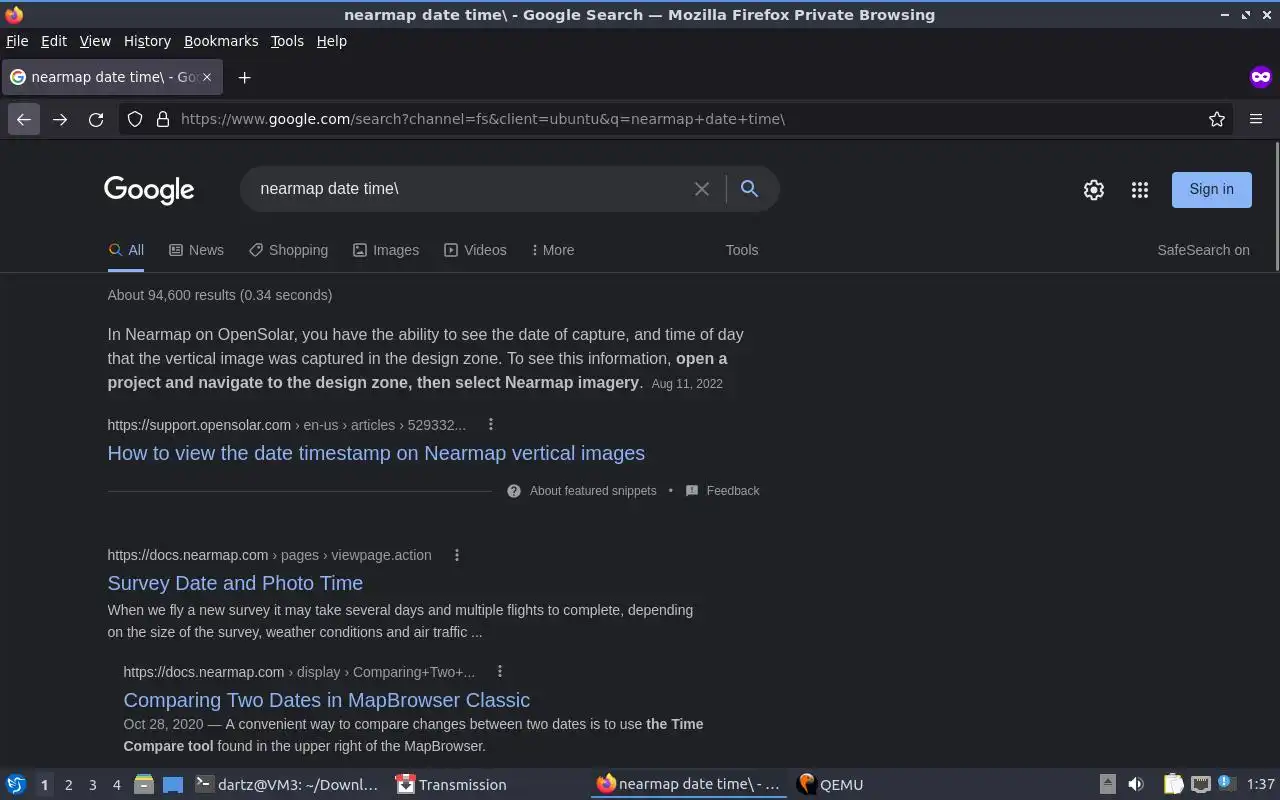Click the private browsing mask indicator

1260,77
